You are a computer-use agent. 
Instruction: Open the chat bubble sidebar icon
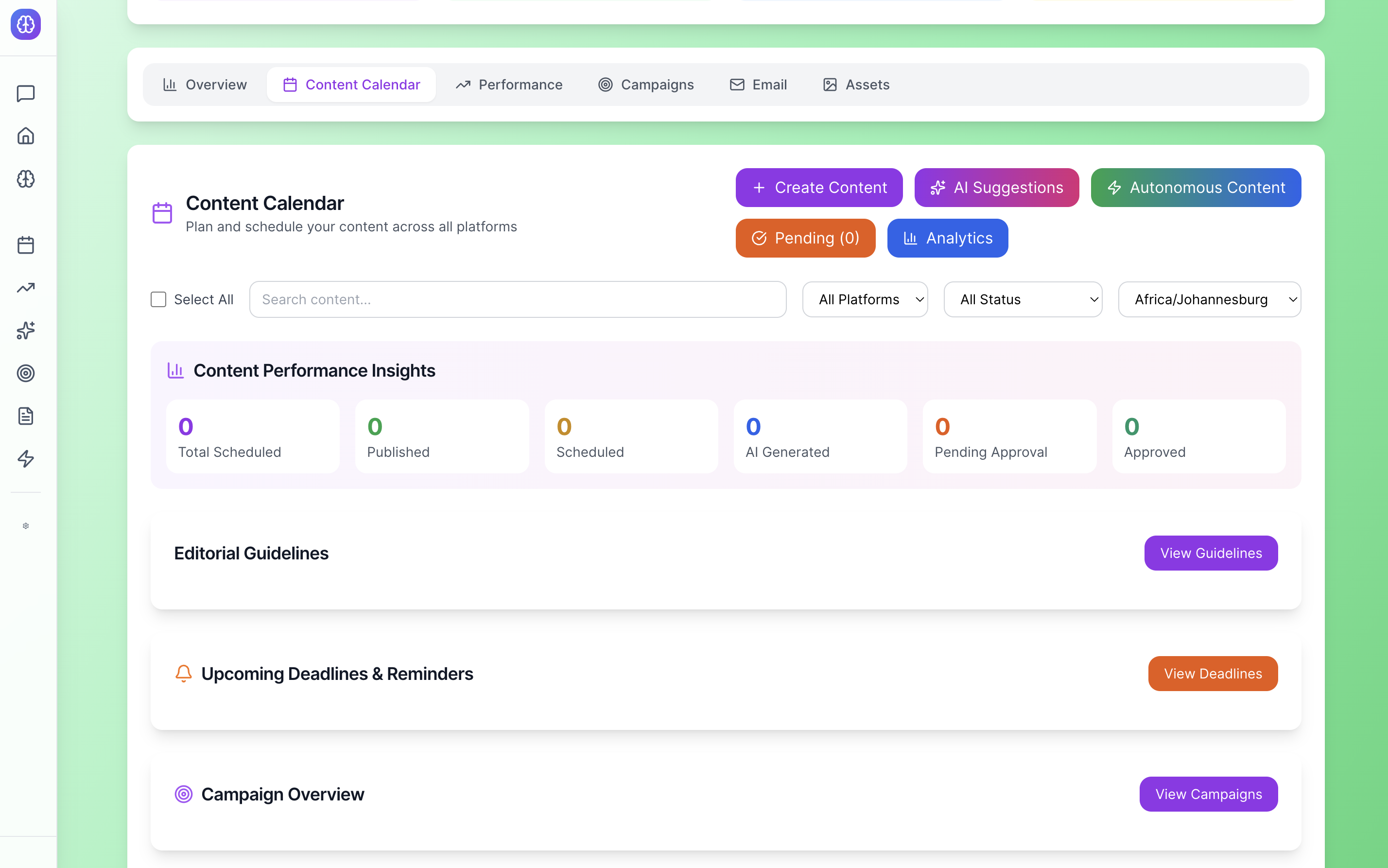pyautogui.click(x=26, y=94)
